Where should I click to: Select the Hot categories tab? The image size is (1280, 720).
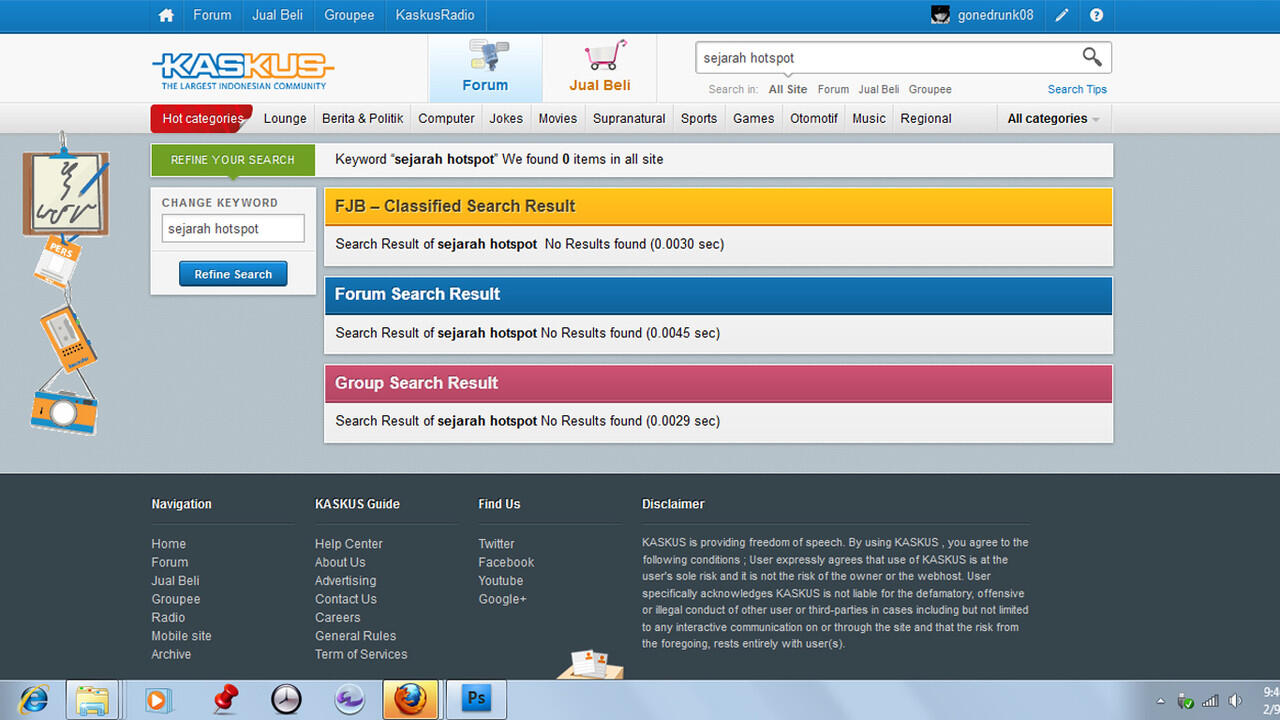pos(202,118)
